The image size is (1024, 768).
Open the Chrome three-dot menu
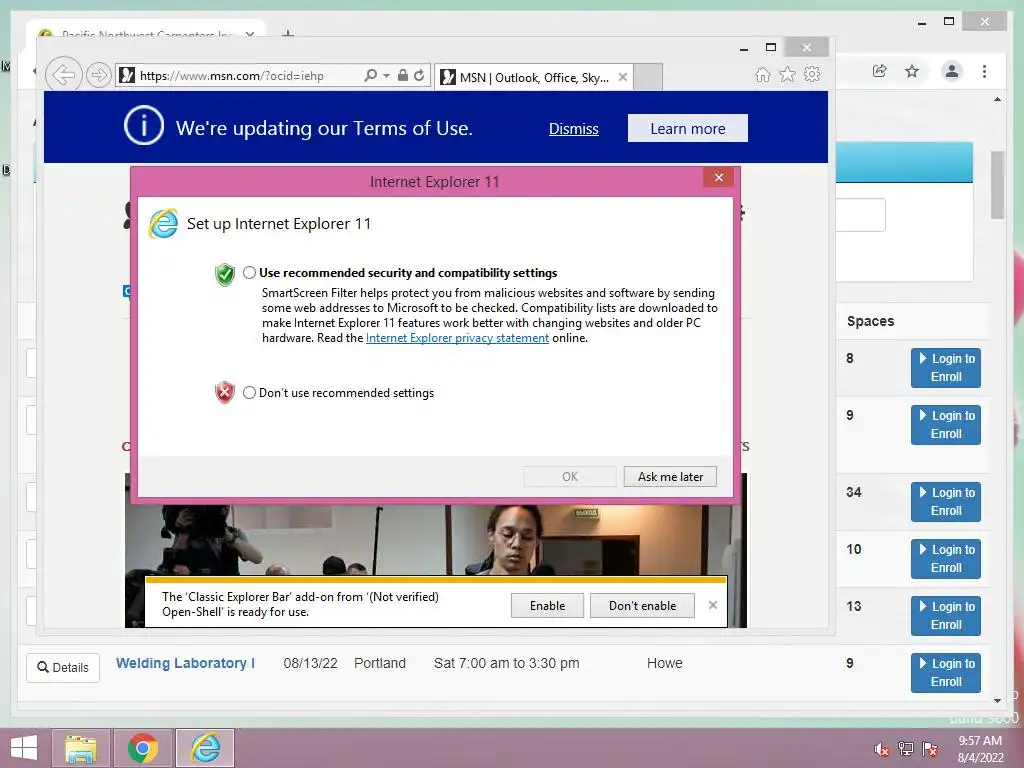pyautogui.click(x=984, y=71)
